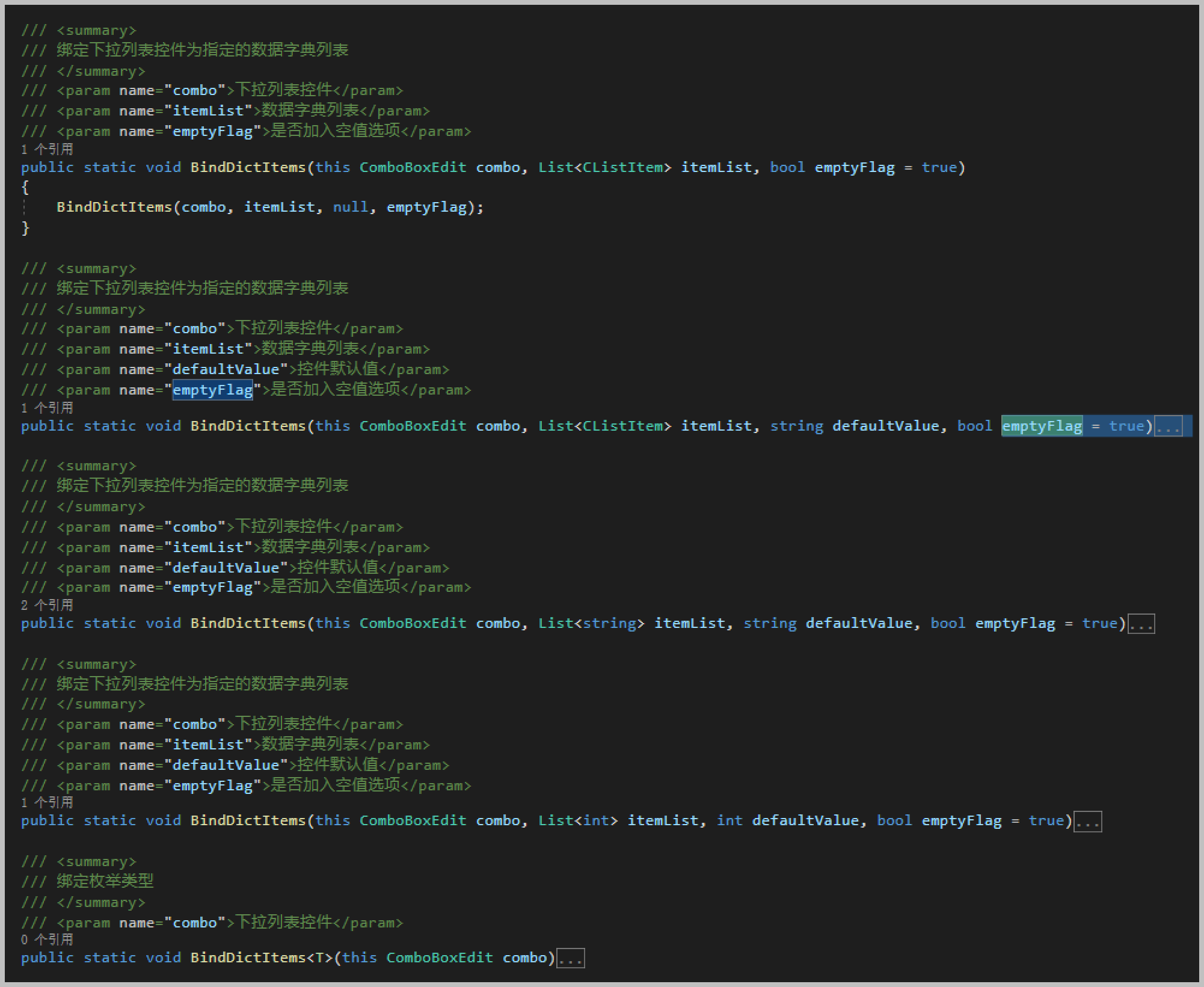Click CListItem type in first method signature

(x=622, y=168)
